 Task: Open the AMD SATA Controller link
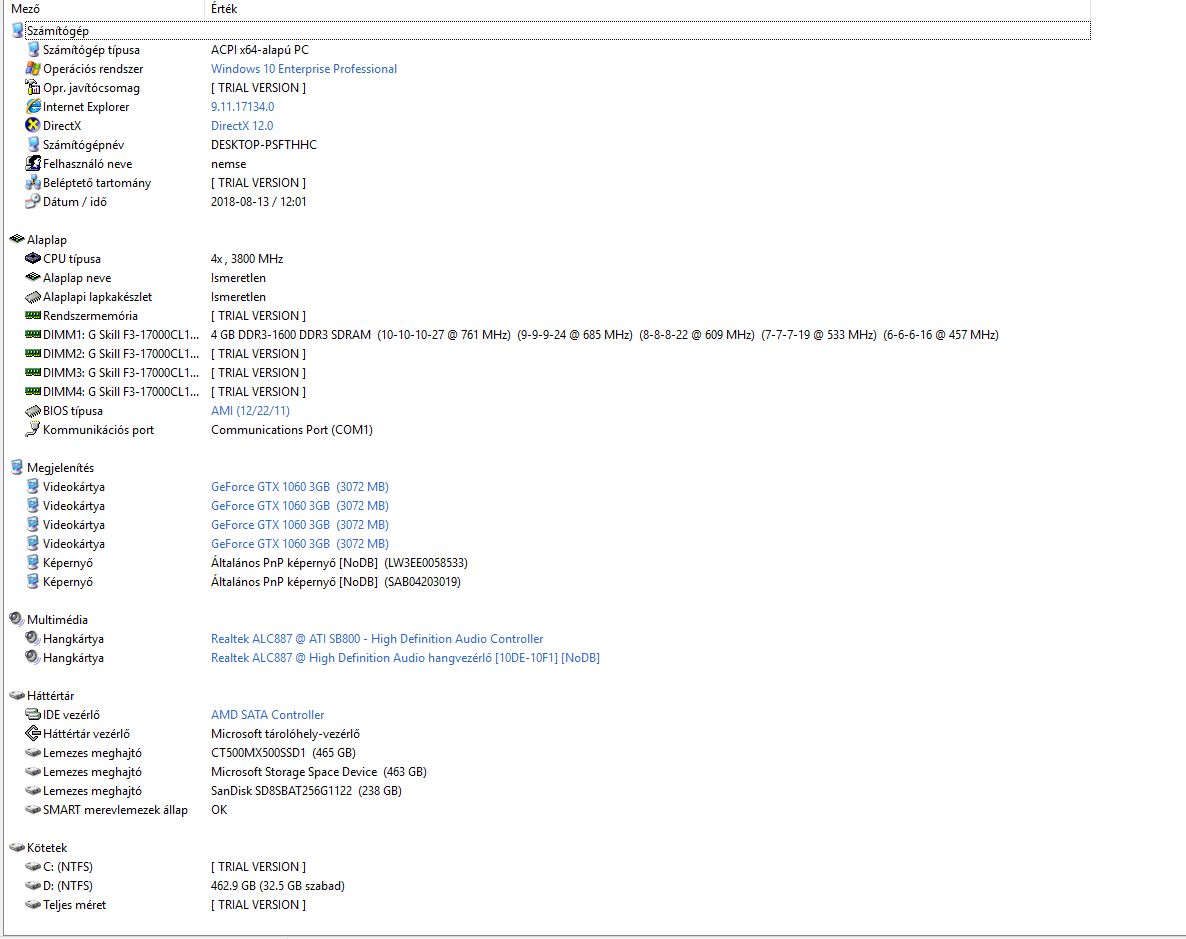[x=267, y=714]
